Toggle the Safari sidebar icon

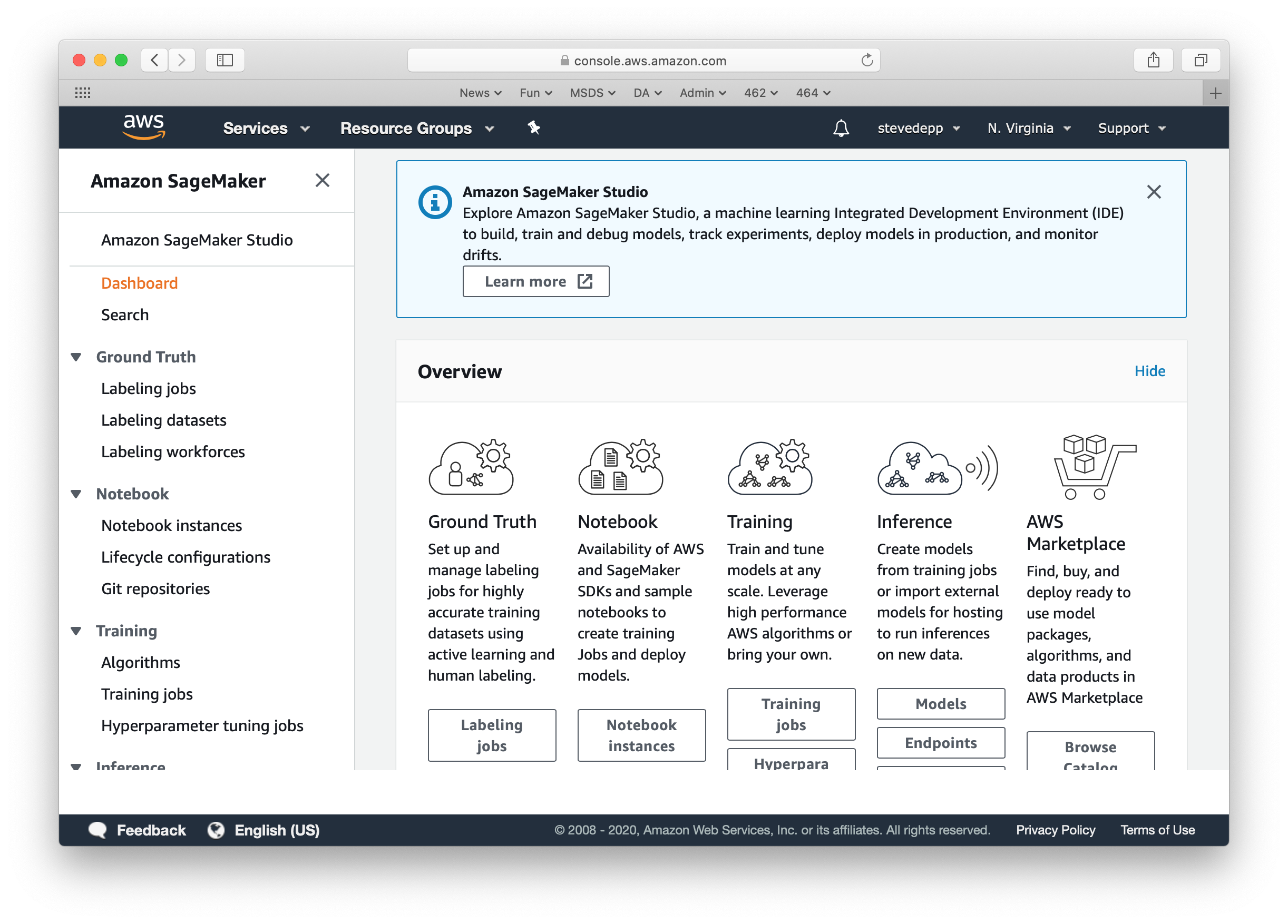click(x=225, y=60)
